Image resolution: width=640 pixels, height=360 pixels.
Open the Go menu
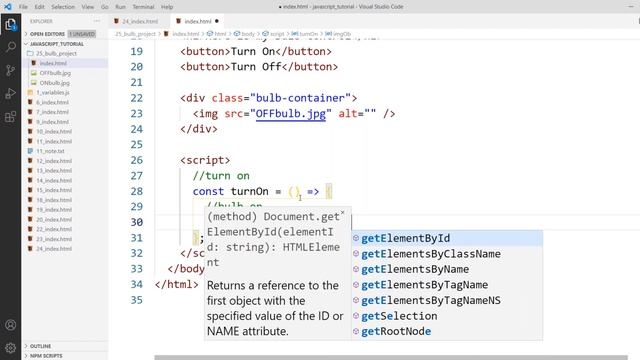click(104, 7)
